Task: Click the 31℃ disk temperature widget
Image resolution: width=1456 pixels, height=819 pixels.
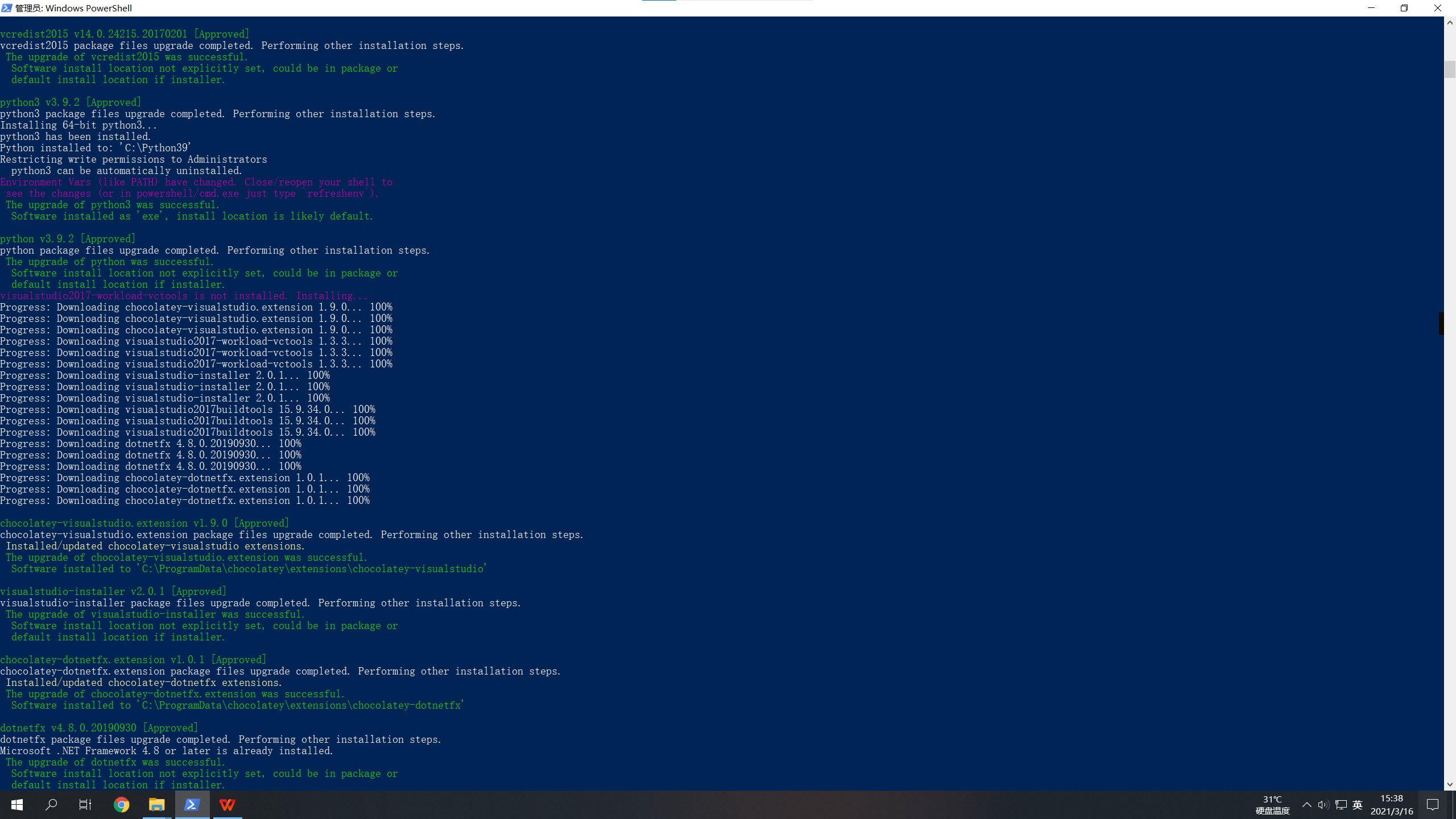Action: pyautogui.click(x=1272, y=805)
